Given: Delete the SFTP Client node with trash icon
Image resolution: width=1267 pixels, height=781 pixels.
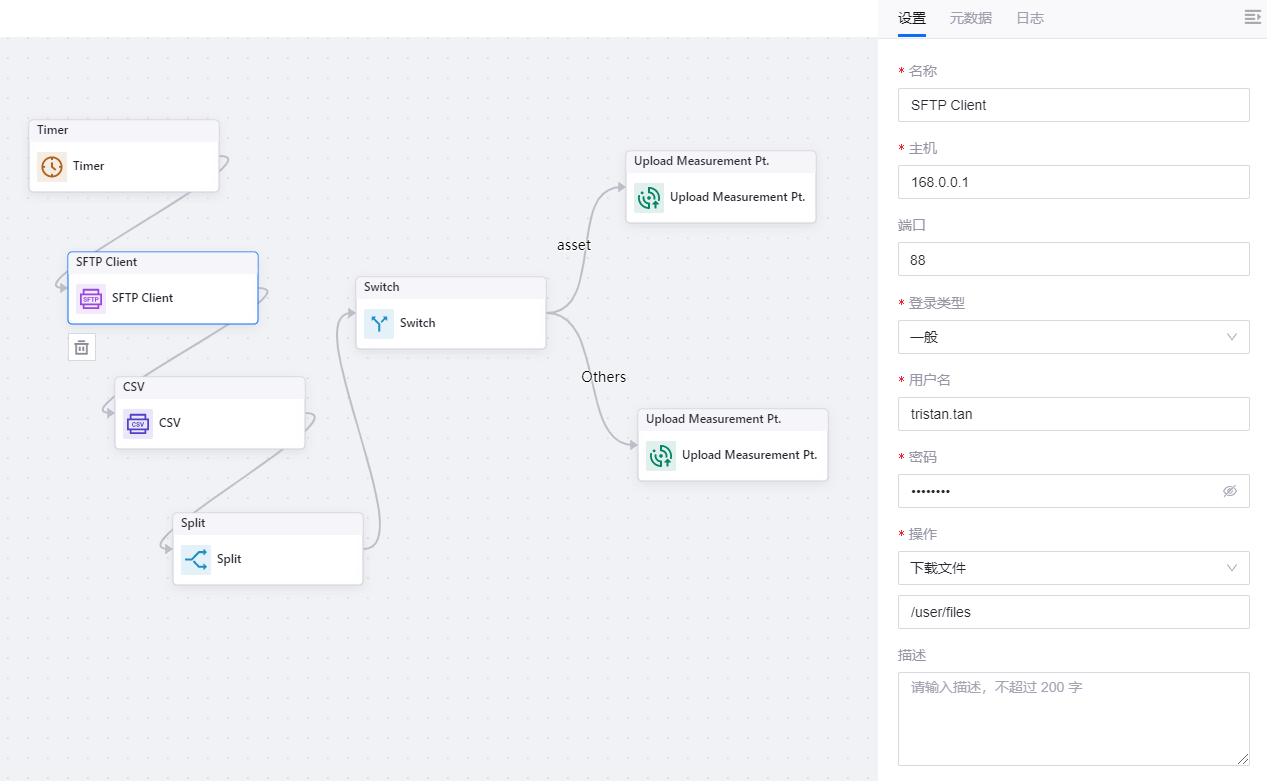Looking at the screenshot, I should [82, 347].
